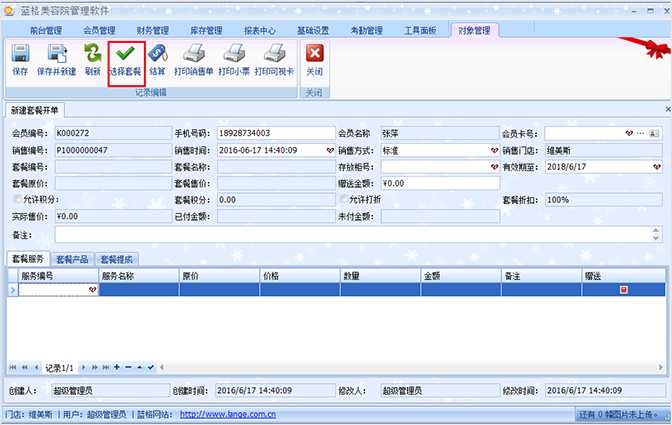
Task: Click the red 关闭 close icon
Action: [314, 54]
